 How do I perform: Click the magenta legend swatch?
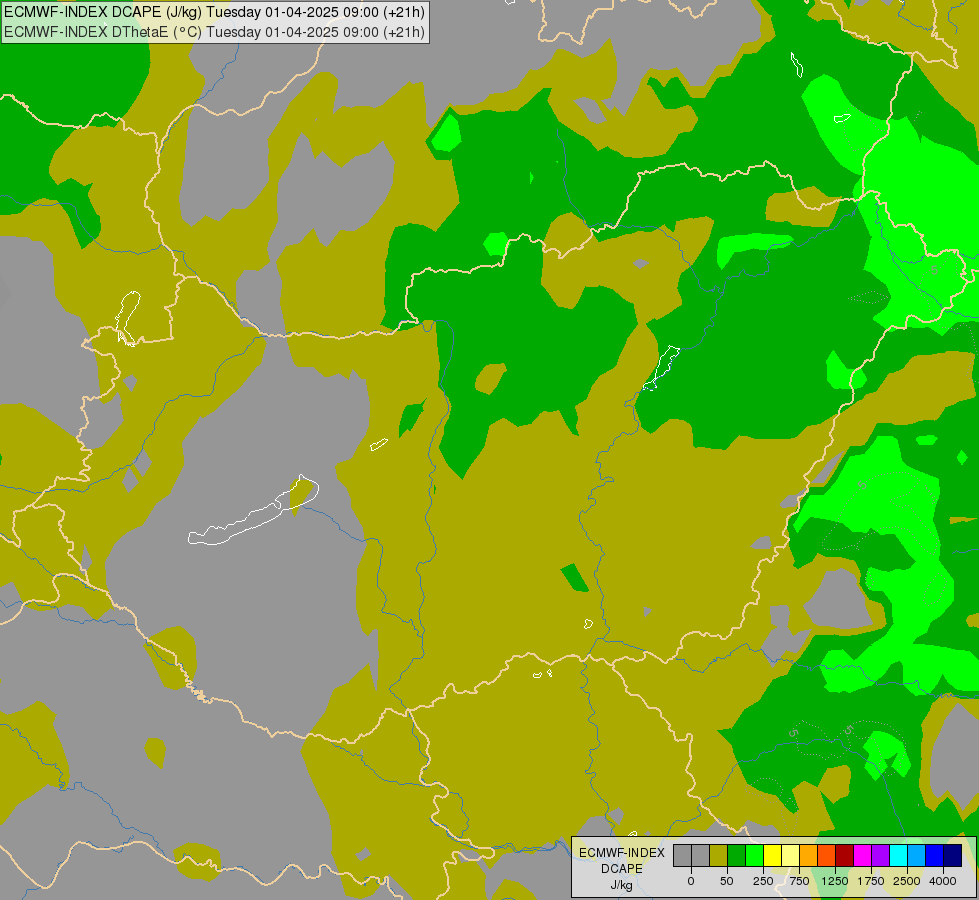coord(862,855)
